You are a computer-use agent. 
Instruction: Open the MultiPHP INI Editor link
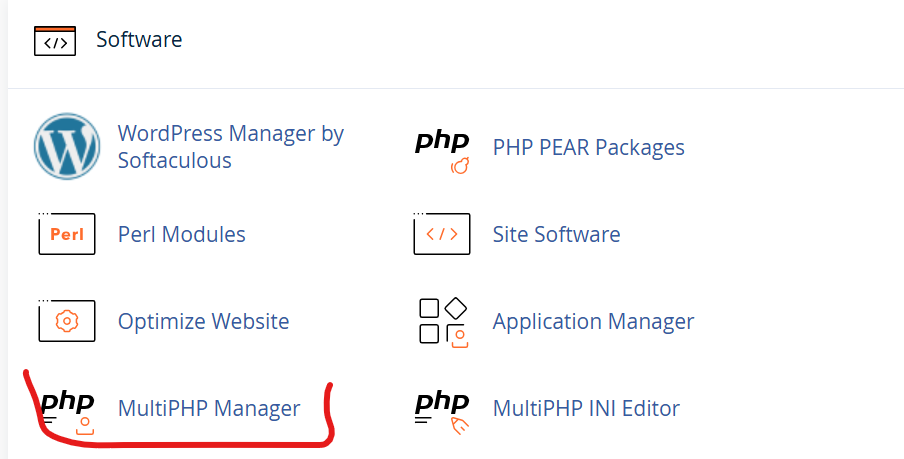pyautogui.click(x=586, y=408)
